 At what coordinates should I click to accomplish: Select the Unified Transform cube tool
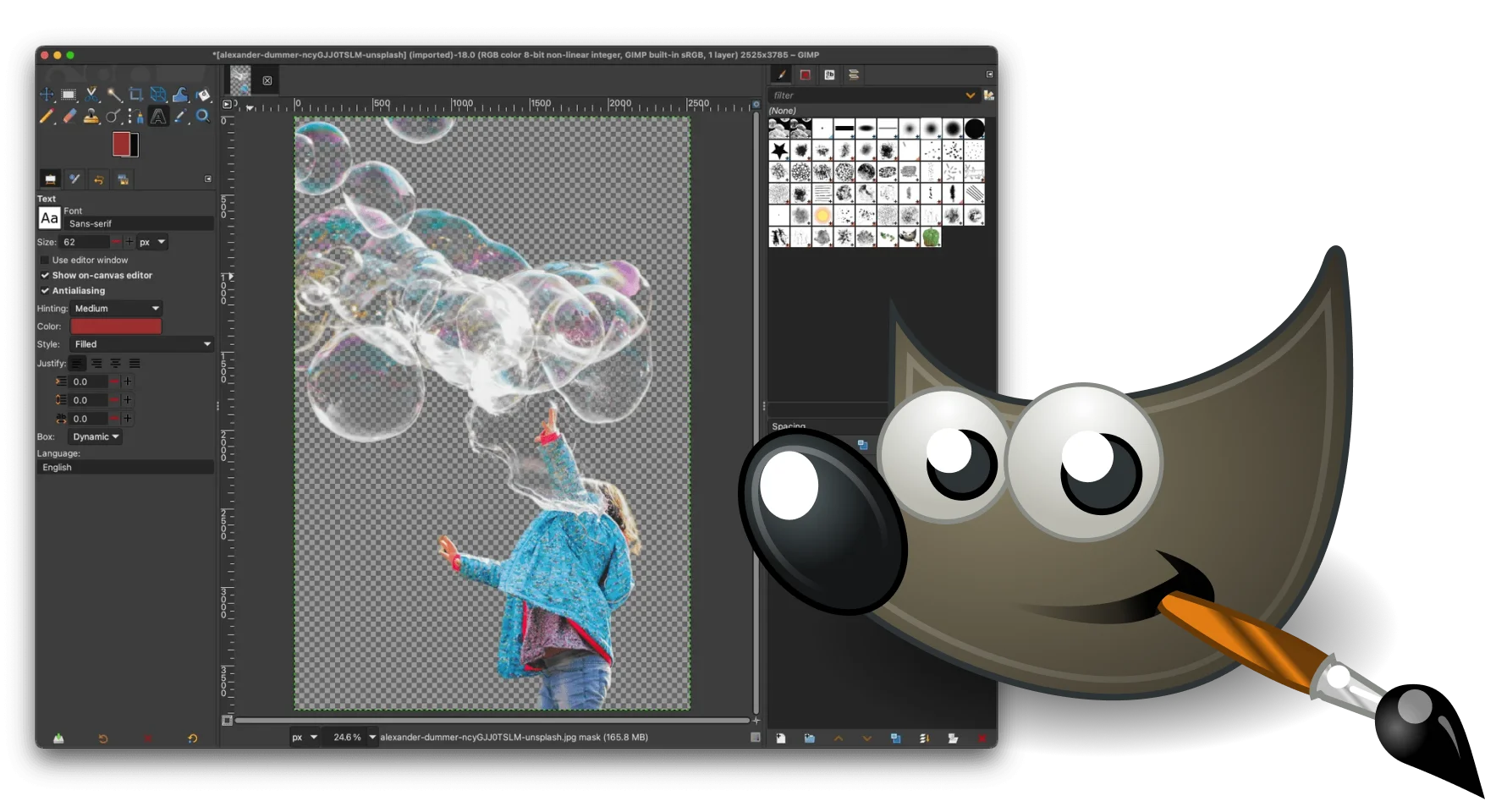(x=158, y=95)
